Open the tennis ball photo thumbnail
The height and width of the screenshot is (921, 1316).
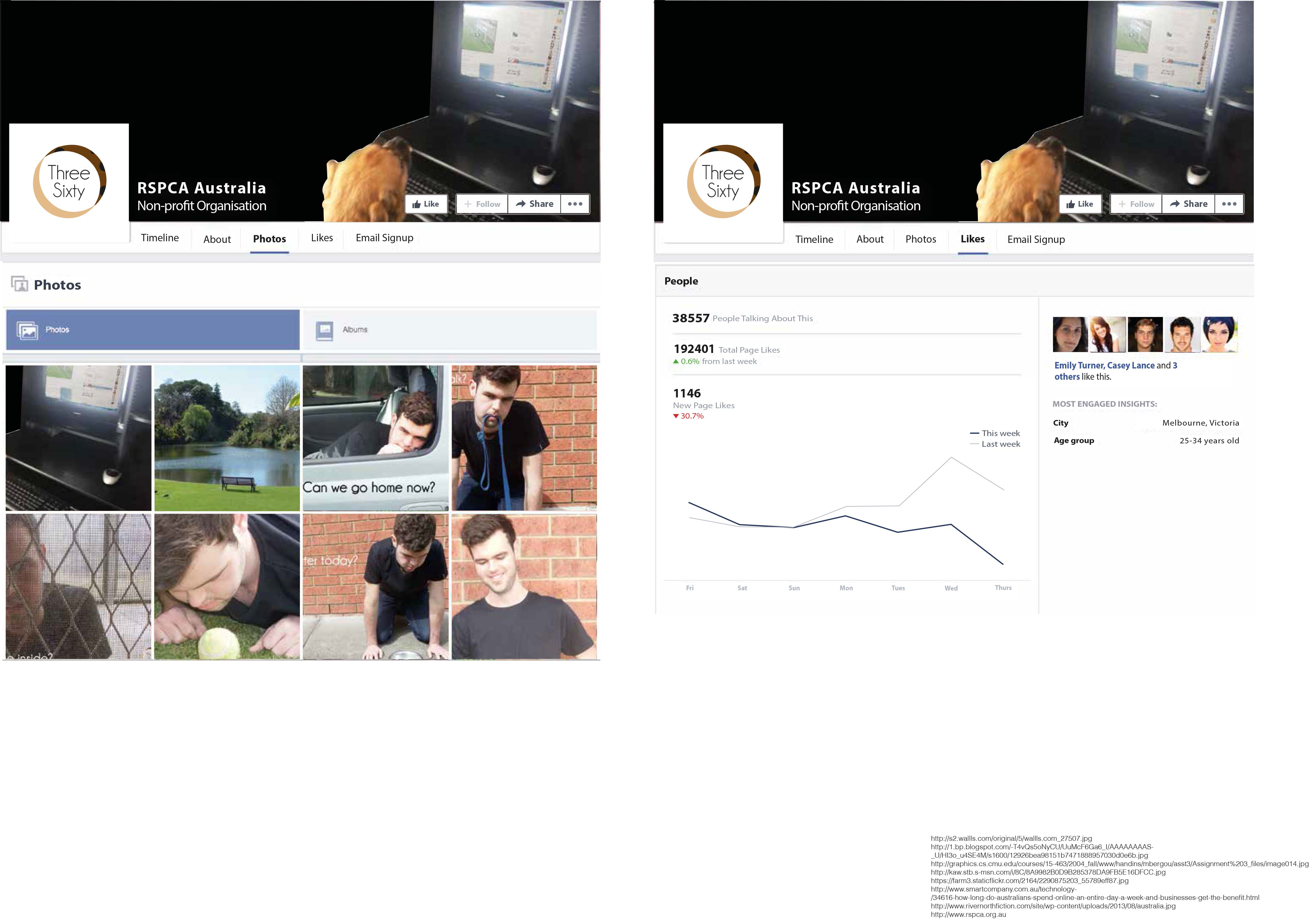(227, 587)
